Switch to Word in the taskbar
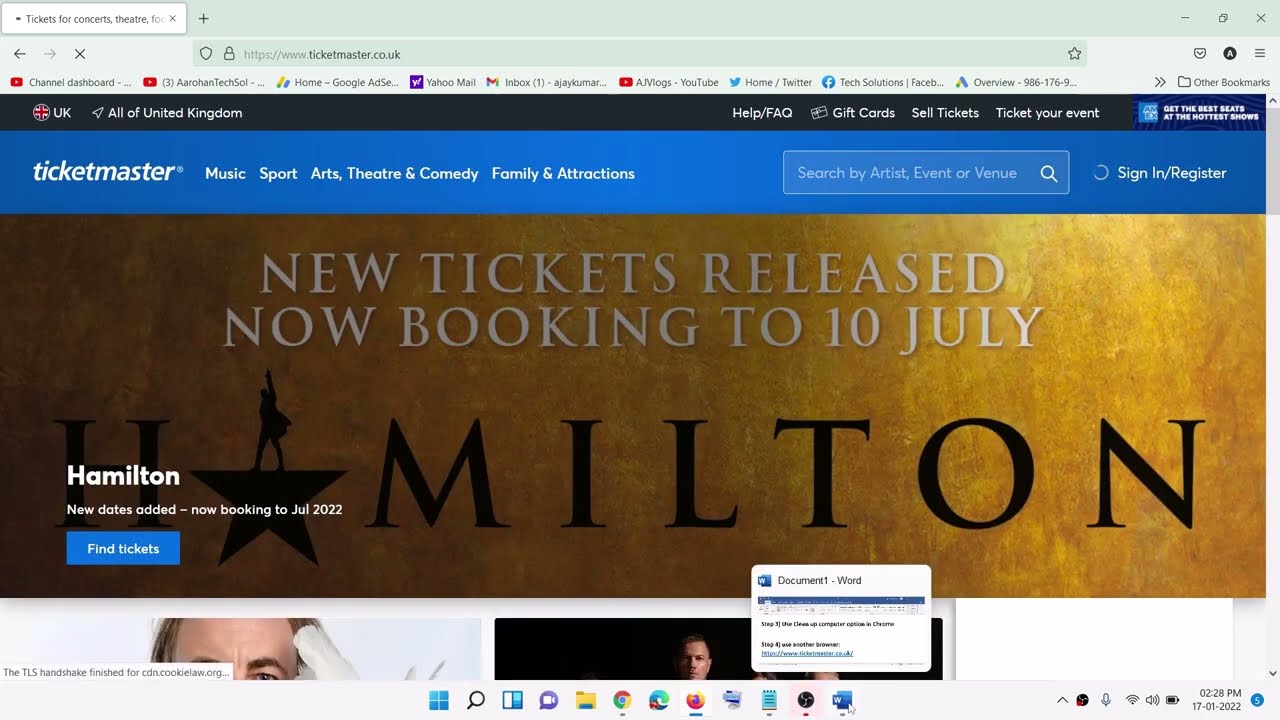This screenshot has width=1280, height=720. 842,700
